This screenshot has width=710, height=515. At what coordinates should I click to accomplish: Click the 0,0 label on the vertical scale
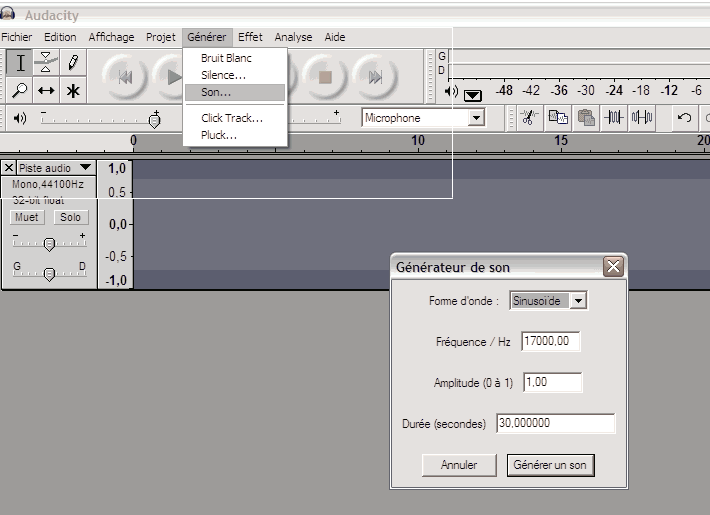pos(117,224)
